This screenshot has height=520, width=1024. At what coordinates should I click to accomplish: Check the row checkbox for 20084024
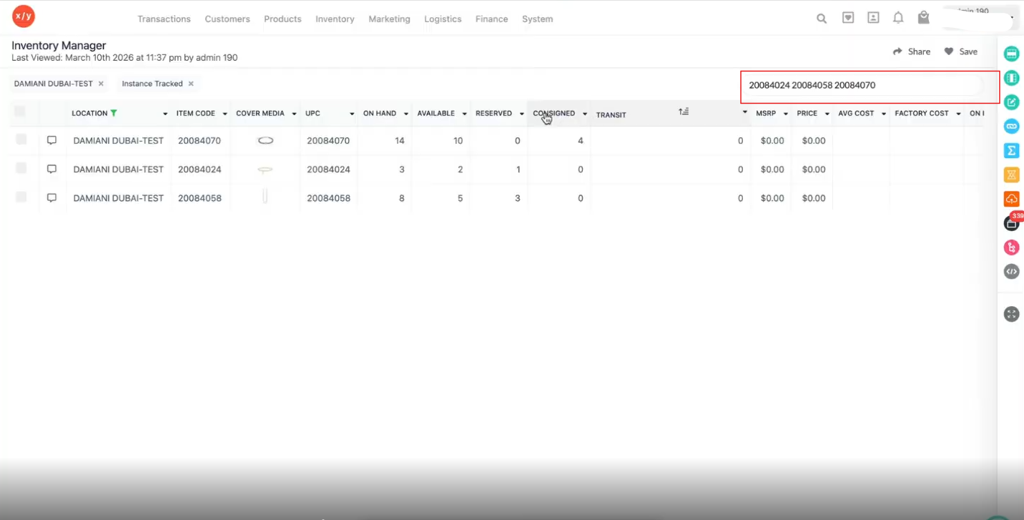[22, 168]
